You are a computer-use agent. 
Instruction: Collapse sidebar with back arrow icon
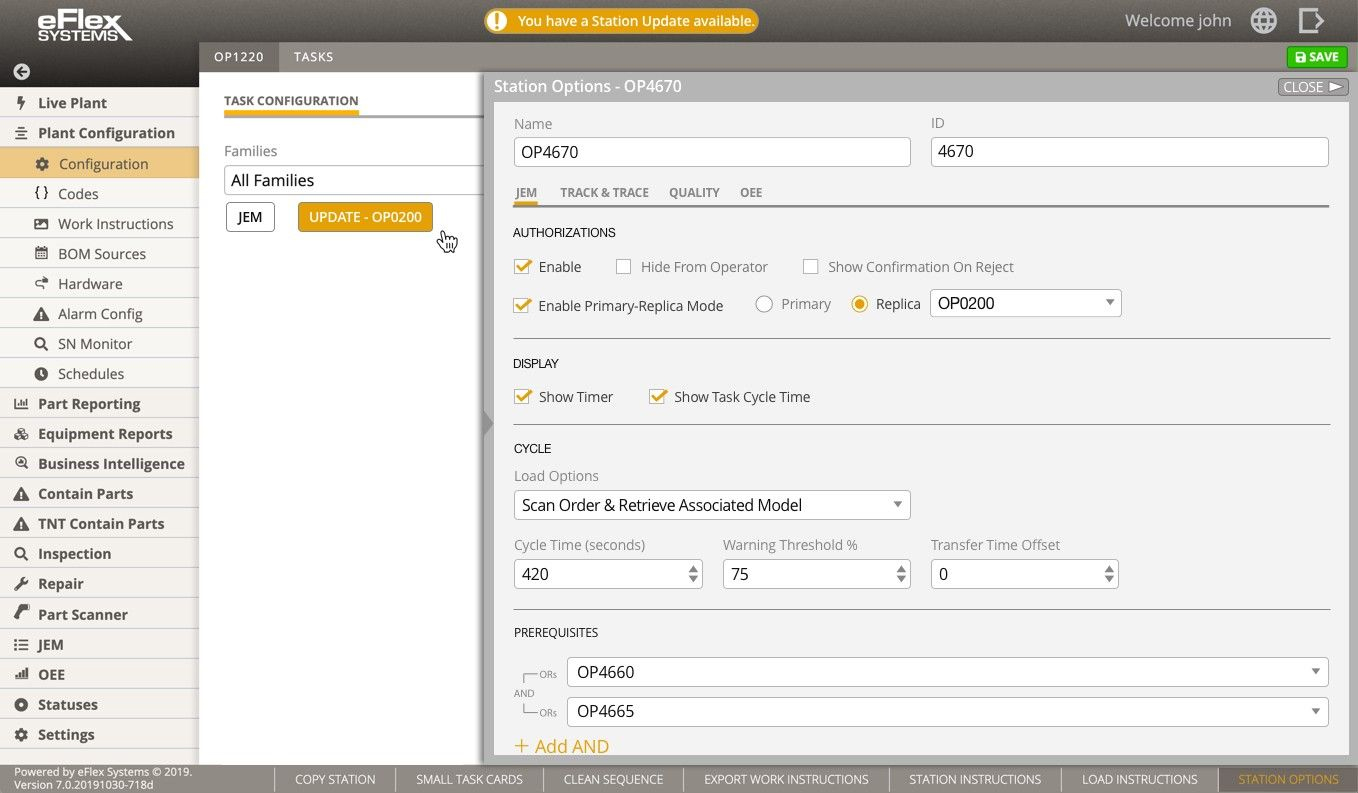21,72
